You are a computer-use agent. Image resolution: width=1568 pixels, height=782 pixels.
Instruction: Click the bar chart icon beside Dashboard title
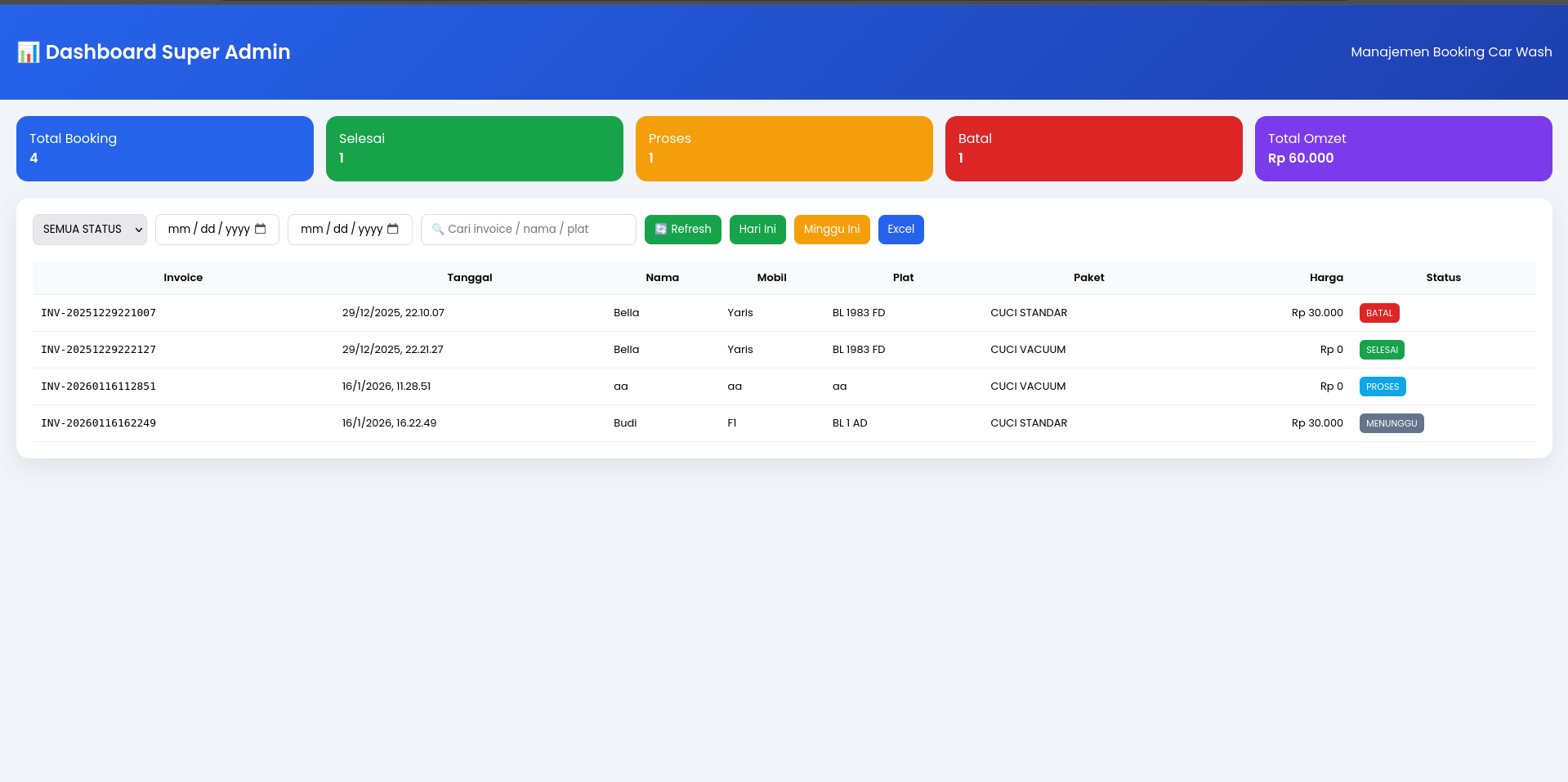point(29,52)
